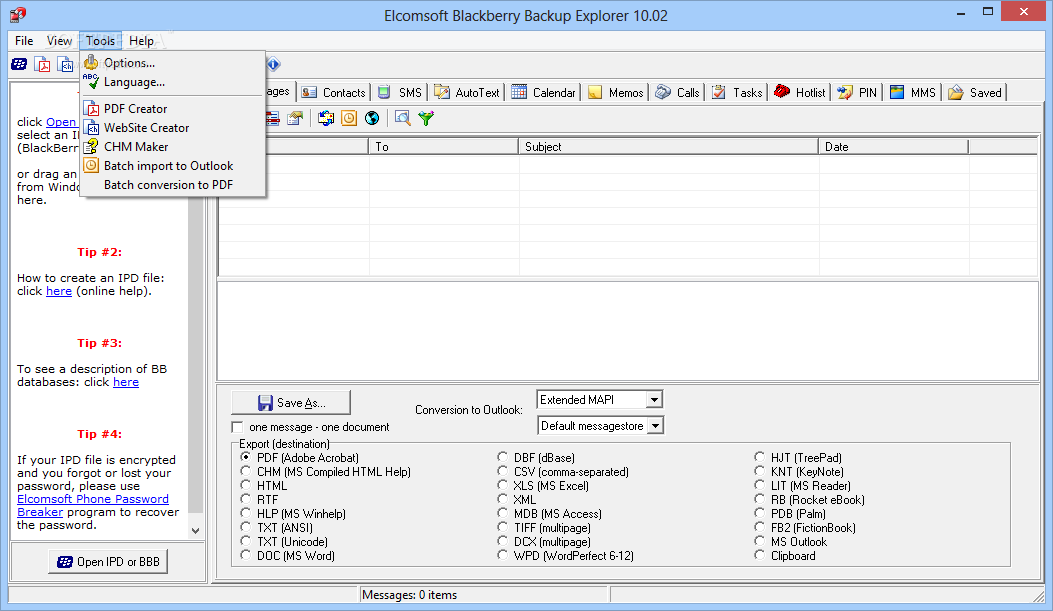1053x611 pixels.
Task: Choose XLS (MS Excel) export format
Action: pos(502,485)
